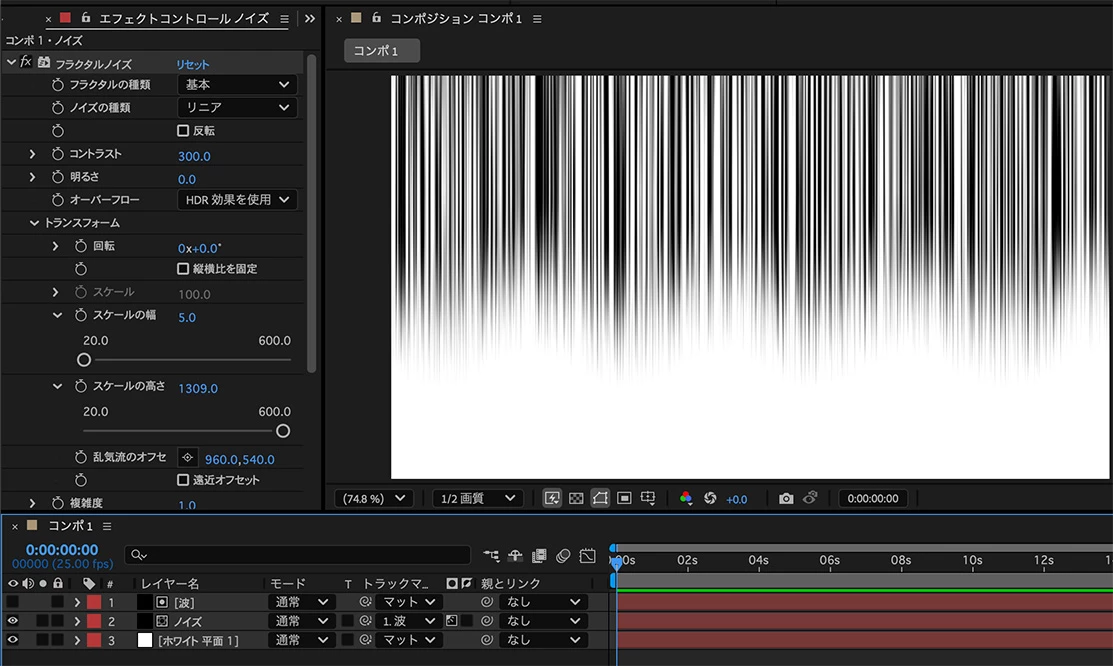Open show channel and color management icon
The image size is (1113, 666).
[686, 498]
